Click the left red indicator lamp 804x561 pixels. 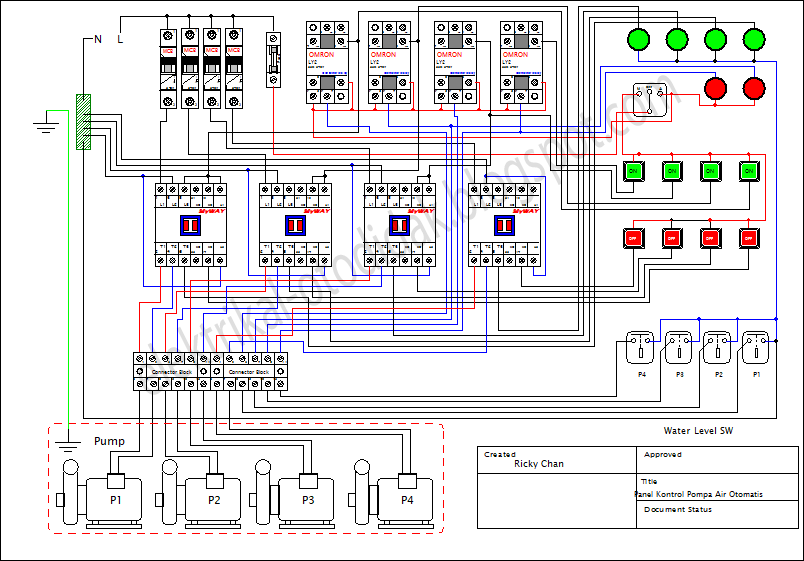(x=716, y=88)
